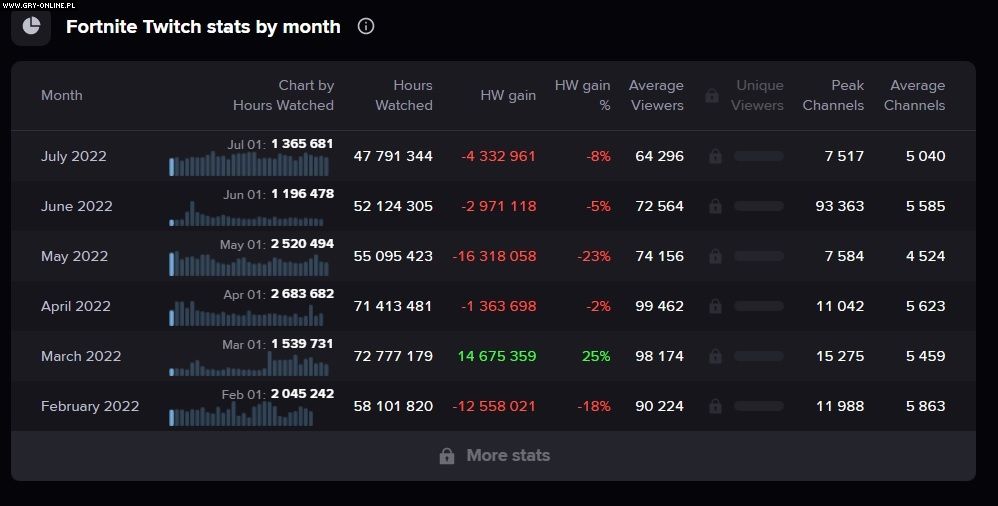
Task: Click the July 2022 hours watched bar chart
Action: (x=249, y=165)
